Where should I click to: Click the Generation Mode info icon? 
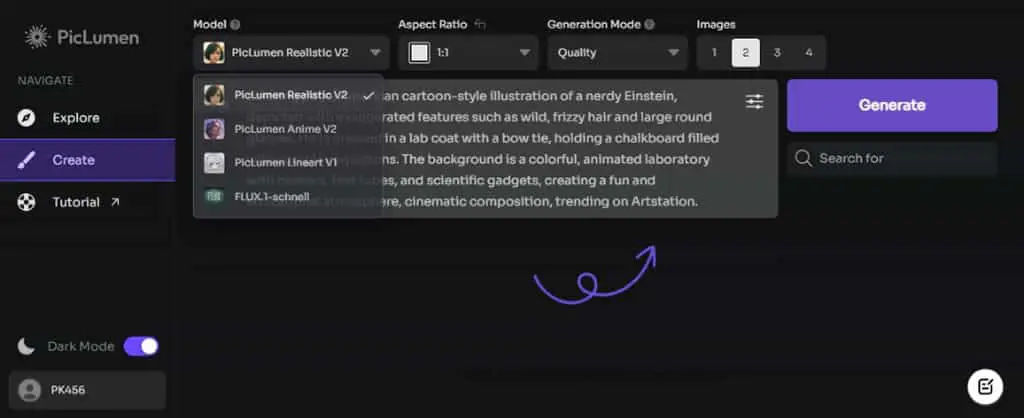click(649, 25)
